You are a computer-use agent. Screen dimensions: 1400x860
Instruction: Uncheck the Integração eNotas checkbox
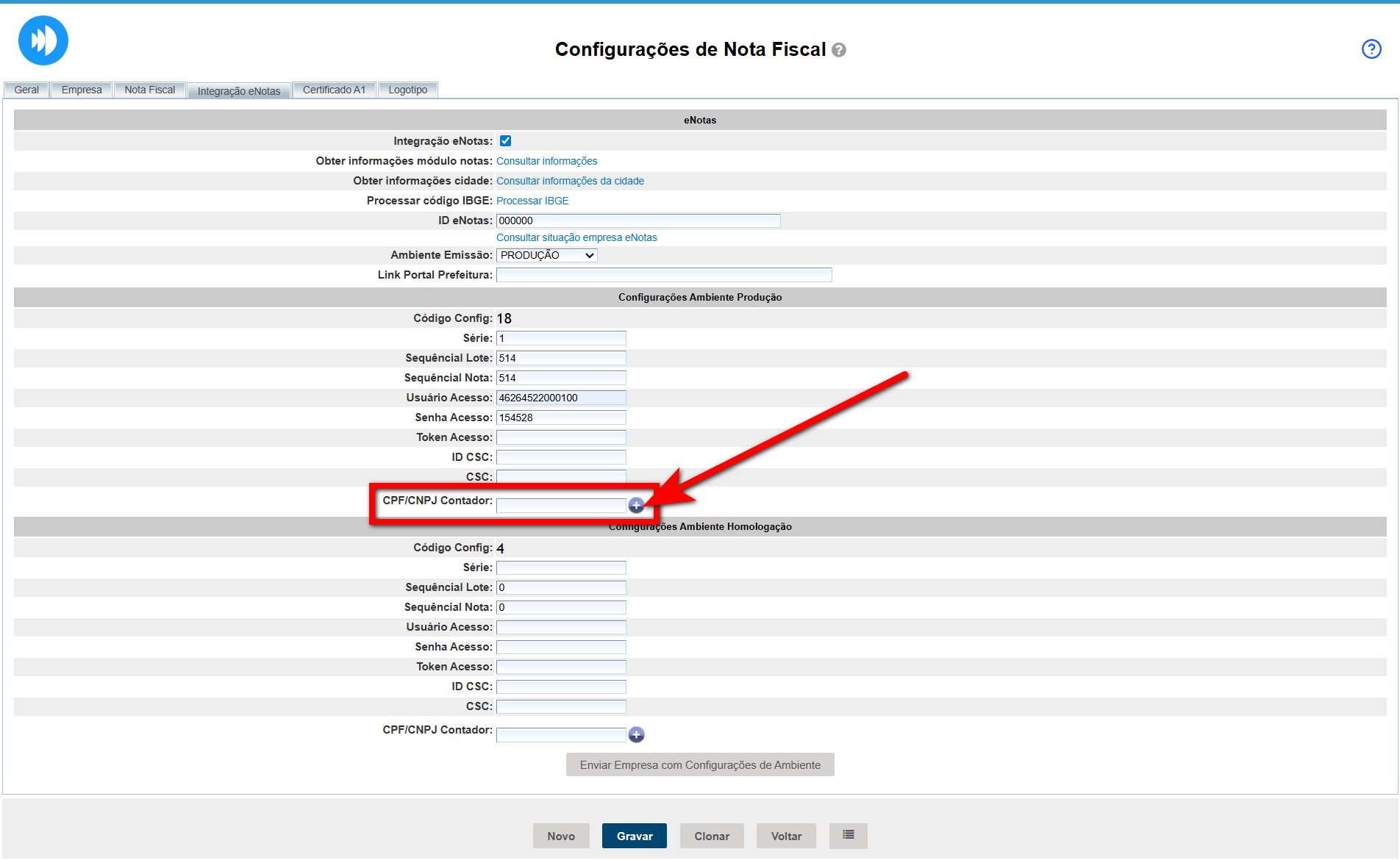505,141
